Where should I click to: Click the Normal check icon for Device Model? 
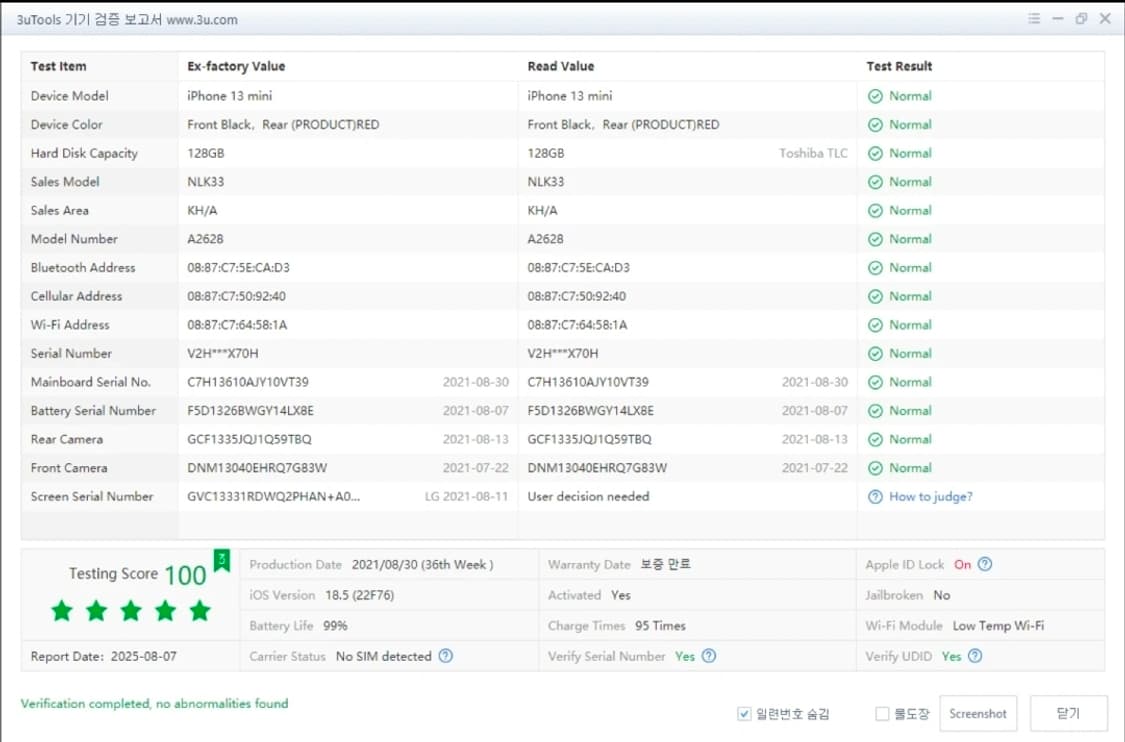tap(875, 96)
